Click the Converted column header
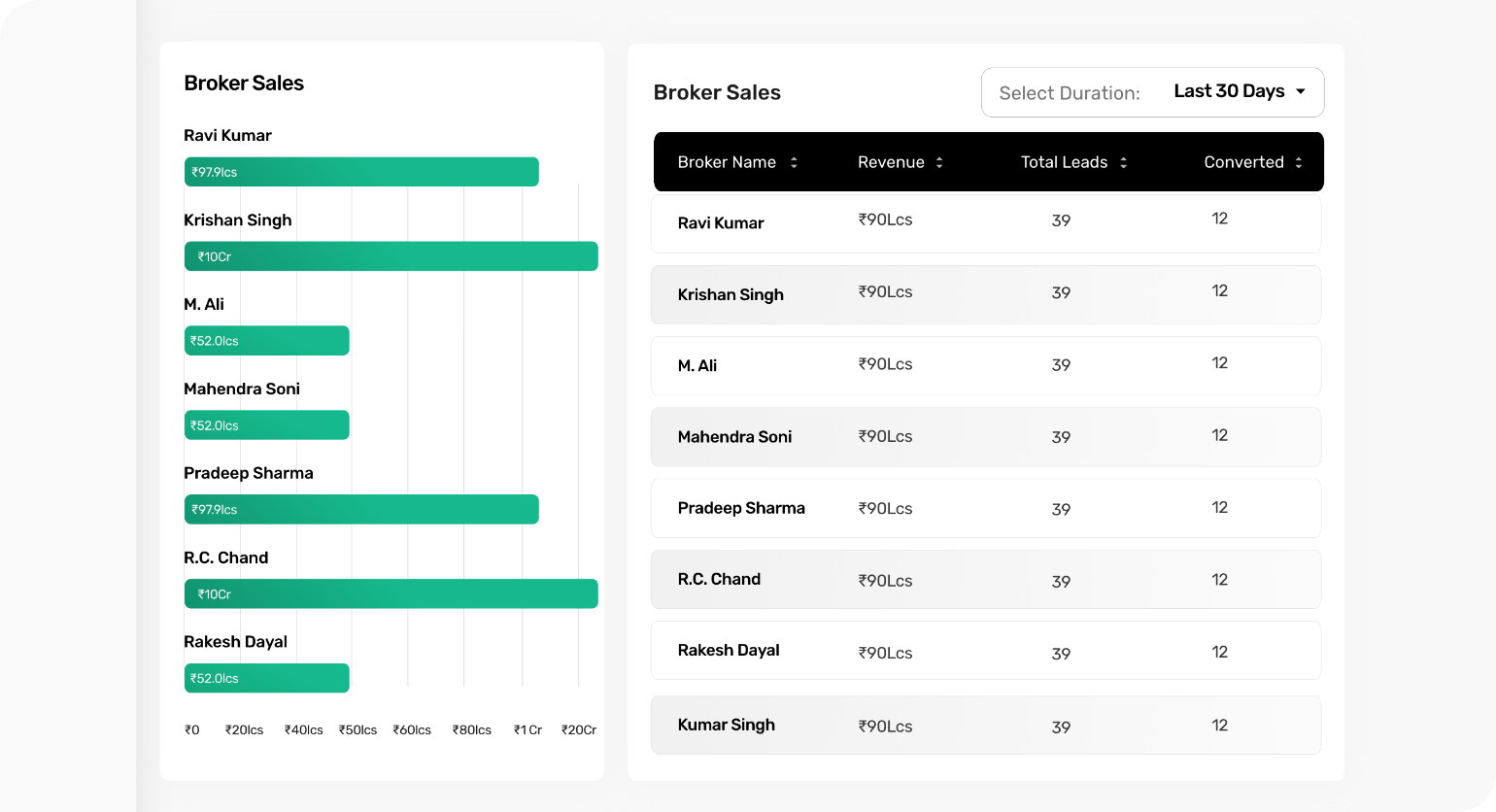The height and width of the screenshot is (812, 1496). pos(1243,162)
